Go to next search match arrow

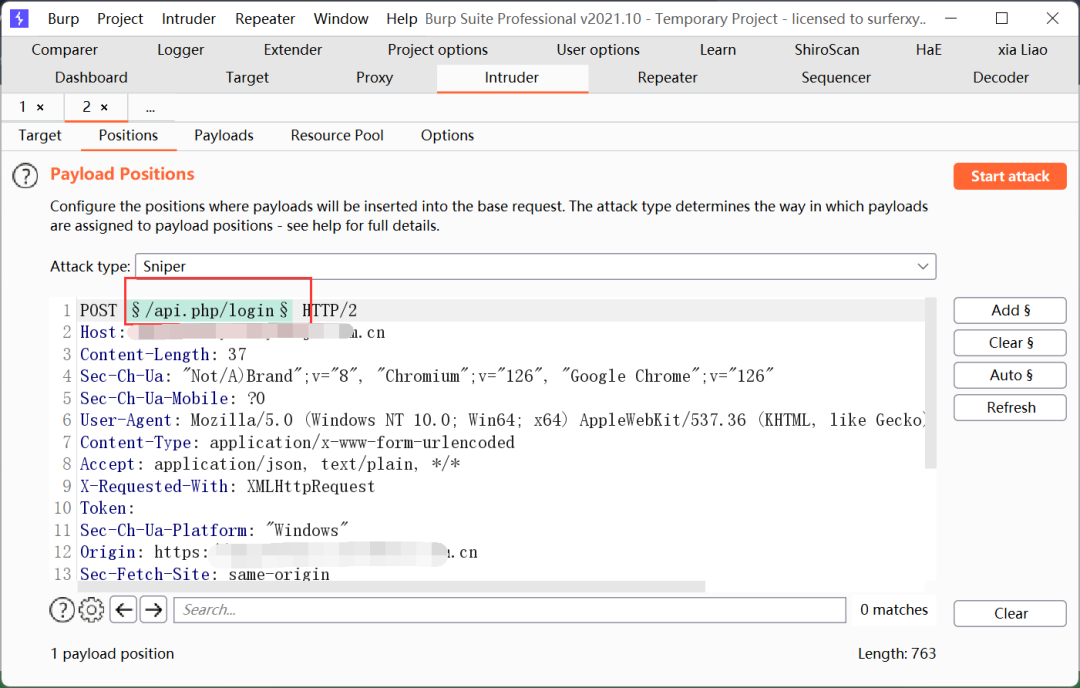(x=154, y=609)
